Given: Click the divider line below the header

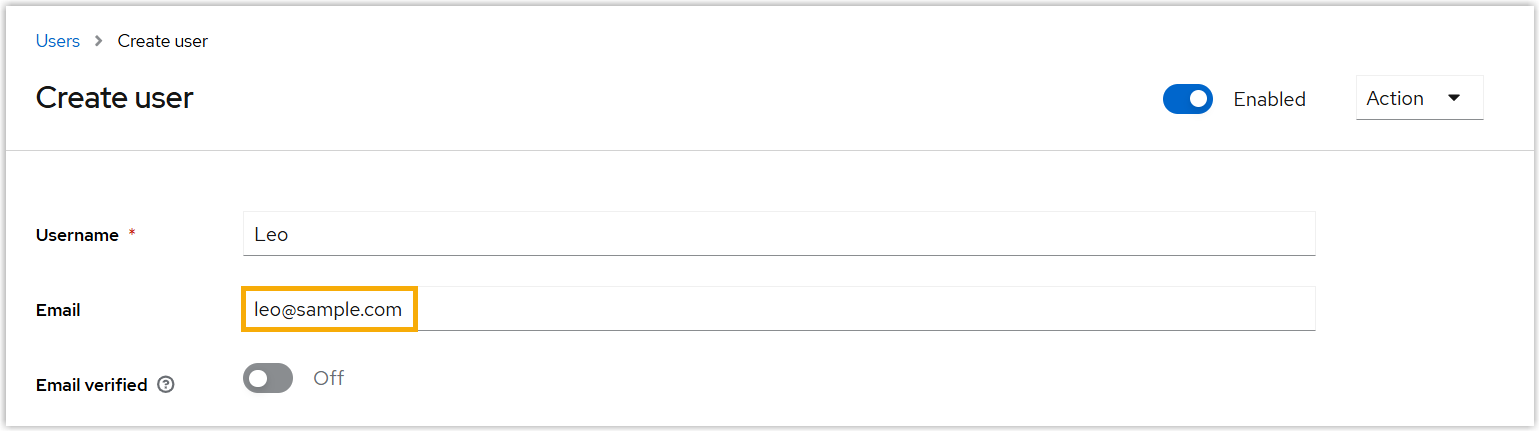Looking at the screenshot, I should coord(770,151).
